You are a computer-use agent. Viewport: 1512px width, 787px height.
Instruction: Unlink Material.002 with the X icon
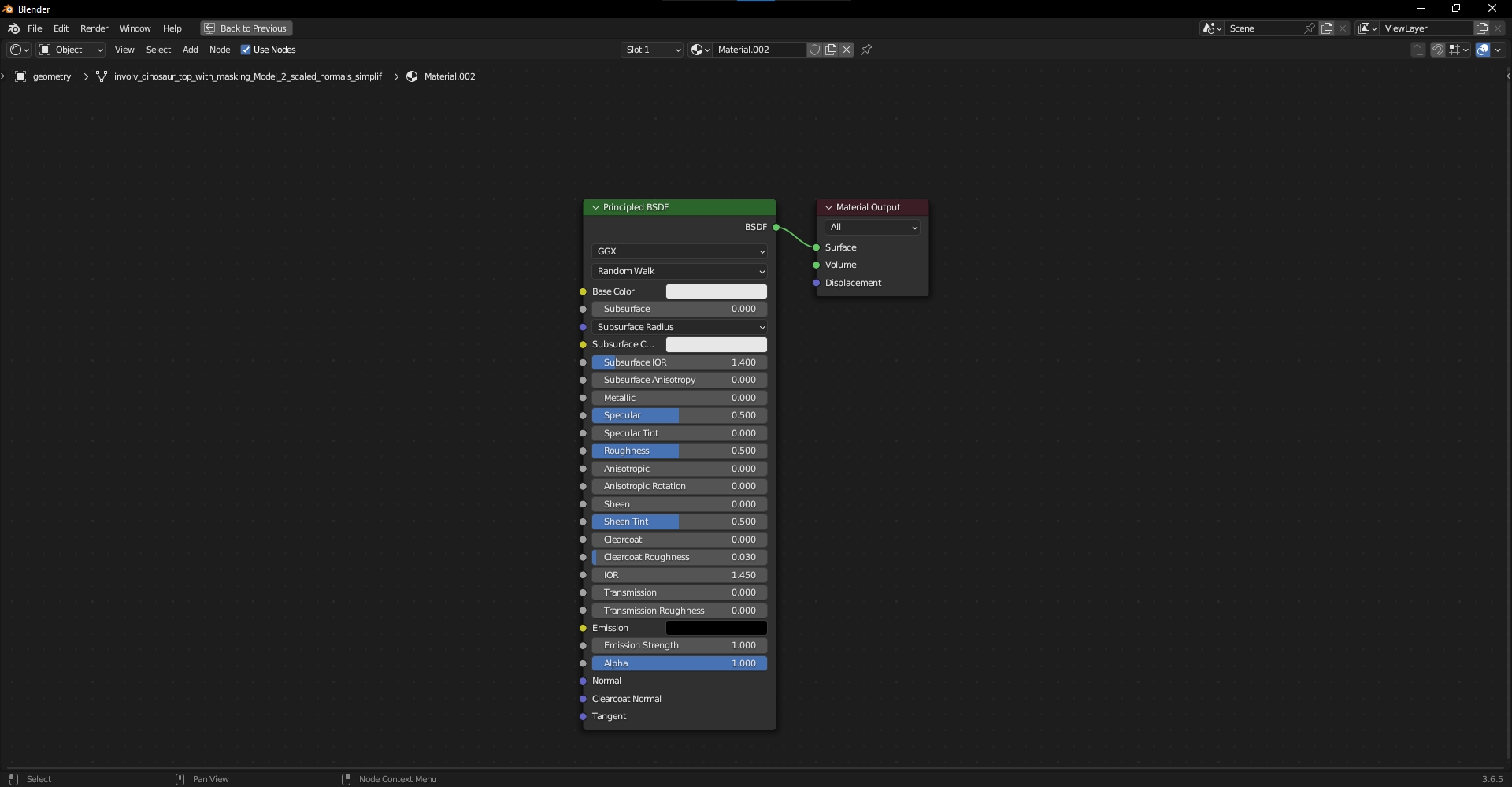point(847,50)
